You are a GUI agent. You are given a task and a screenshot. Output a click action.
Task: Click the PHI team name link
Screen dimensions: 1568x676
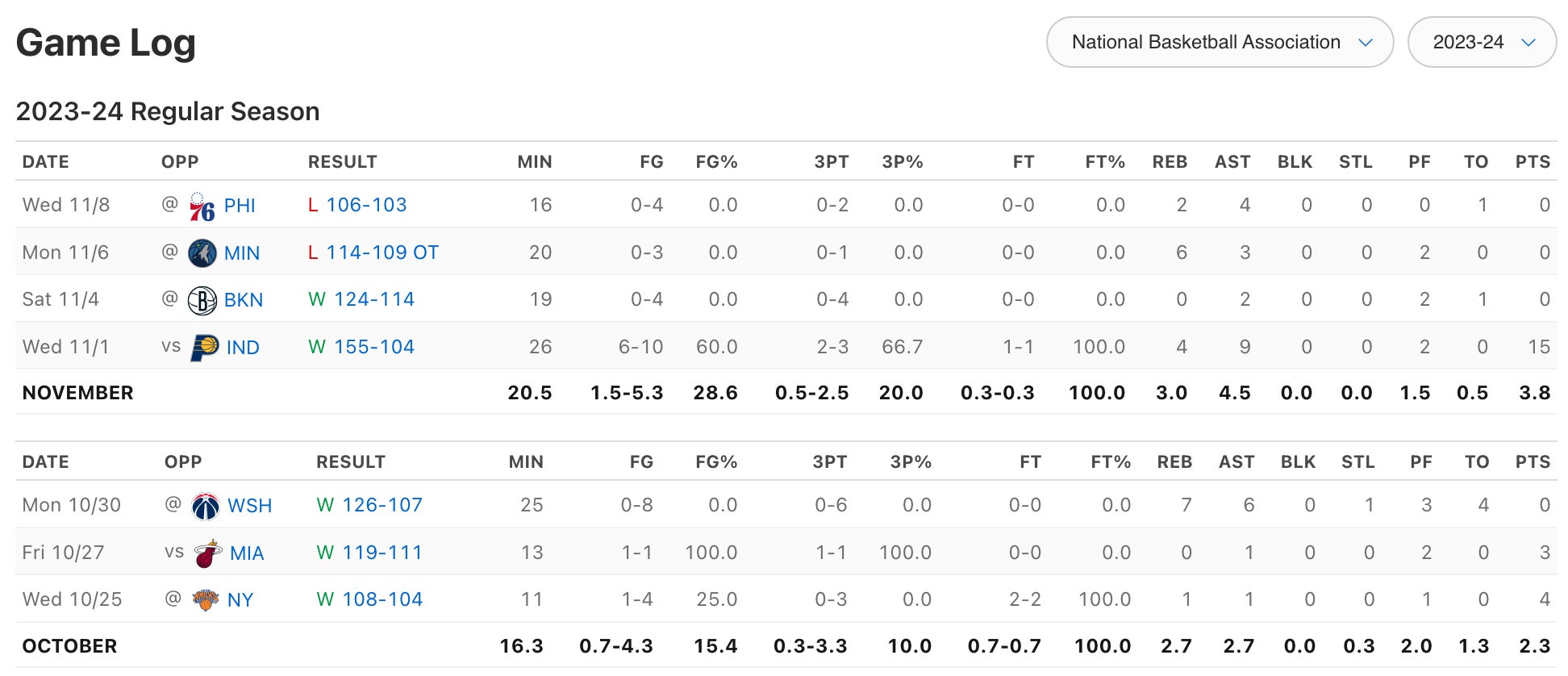tap(240, 206)
